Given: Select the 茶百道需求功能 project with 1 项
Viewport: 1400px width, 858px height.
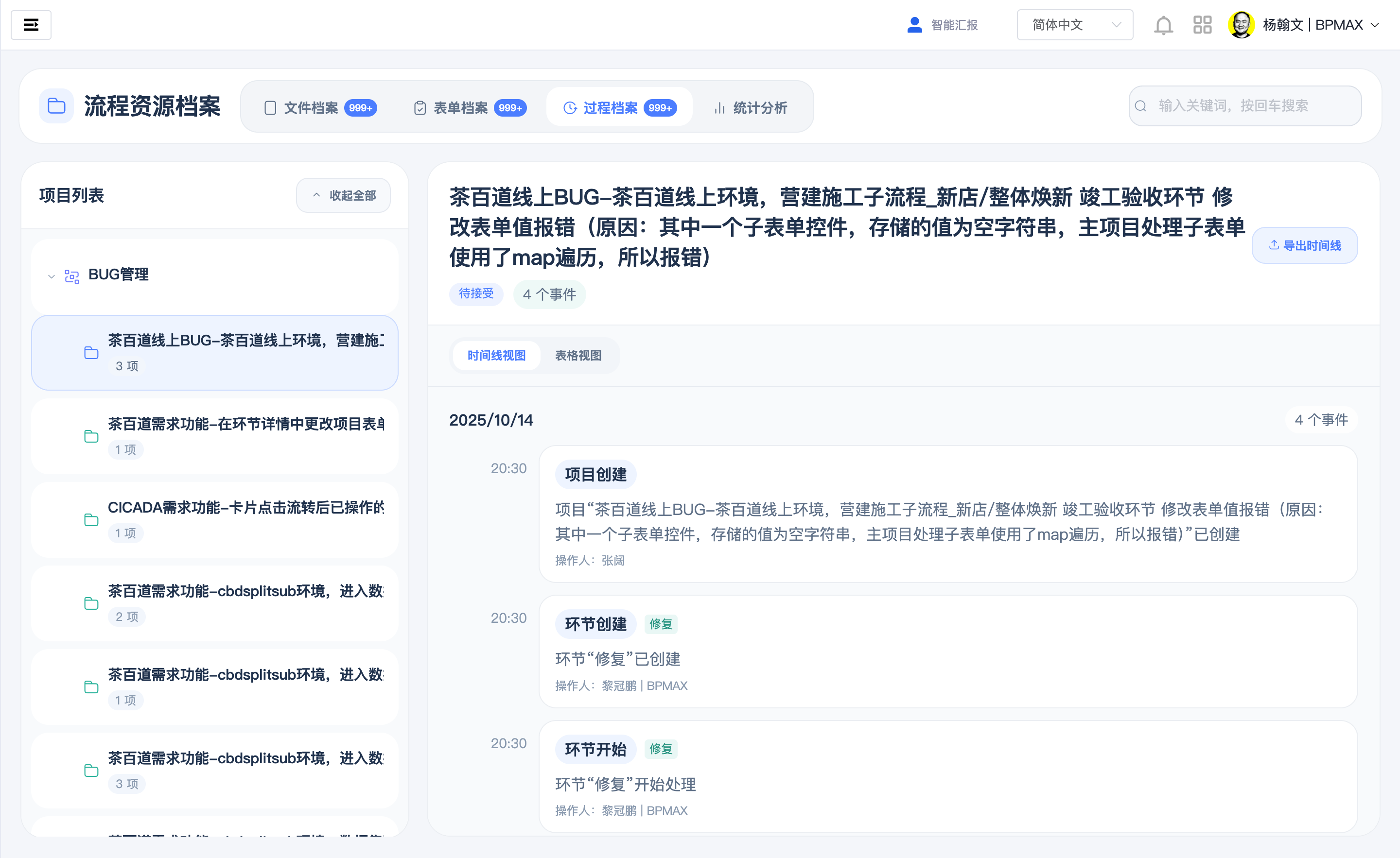Looking at the screenshot, I should point(215,436).
